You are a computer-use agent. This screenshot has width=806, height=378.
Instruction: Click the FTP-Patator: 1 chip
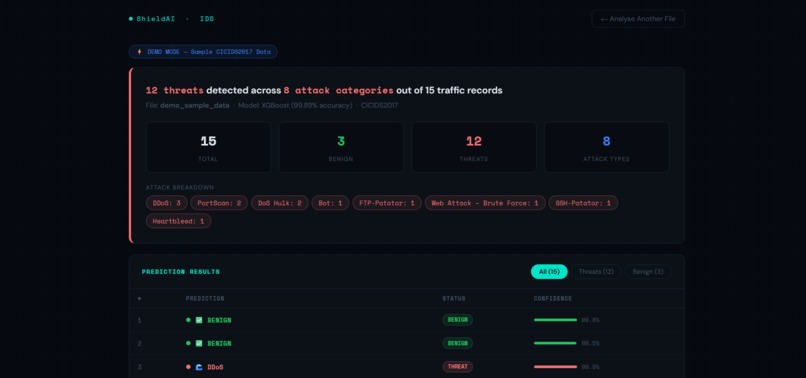tap(387, 203)
